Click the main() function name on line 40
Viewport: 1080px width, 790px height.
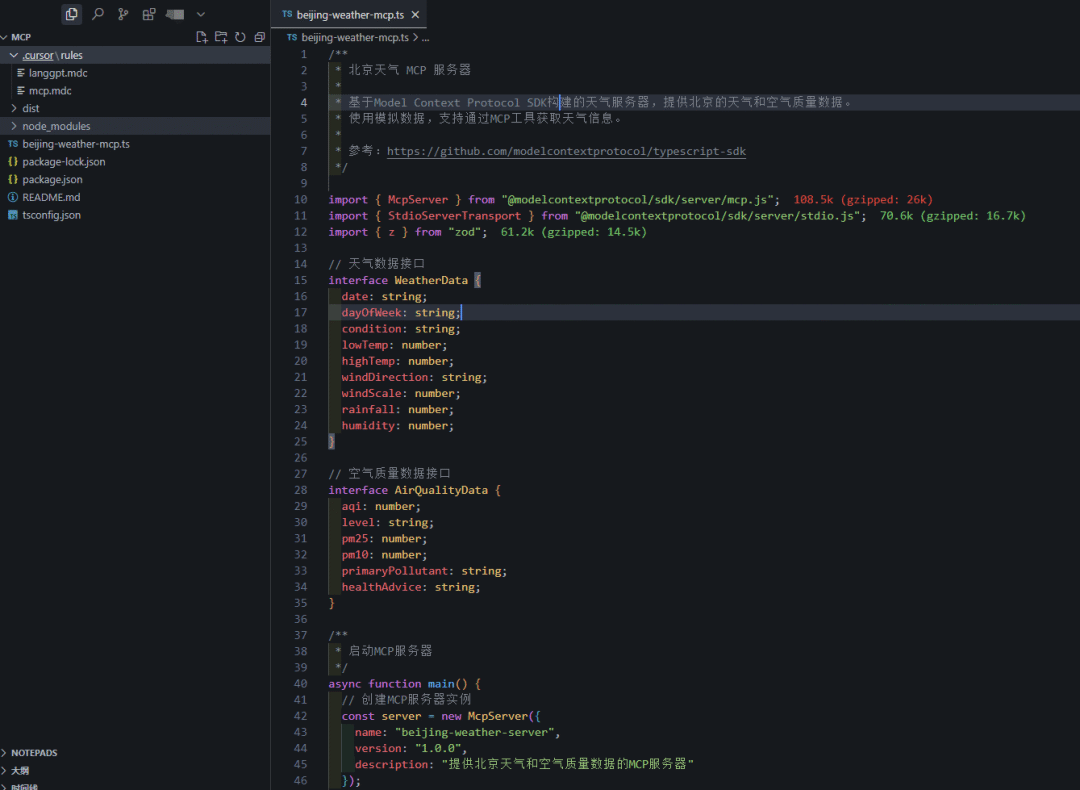click(x=441, y=684)
